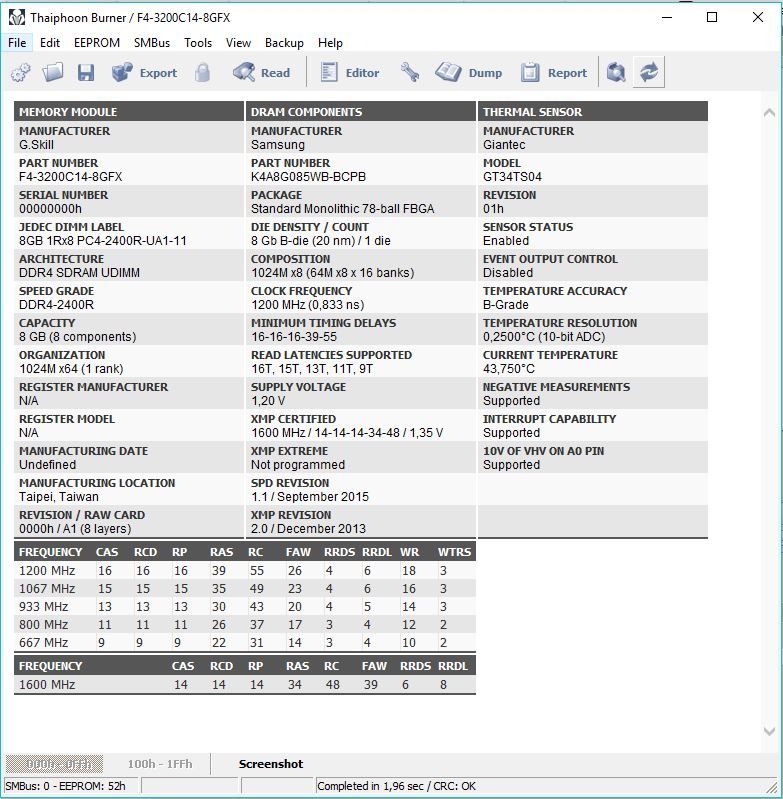Maximize the Thaiphoon Burner window

(712, 17)
